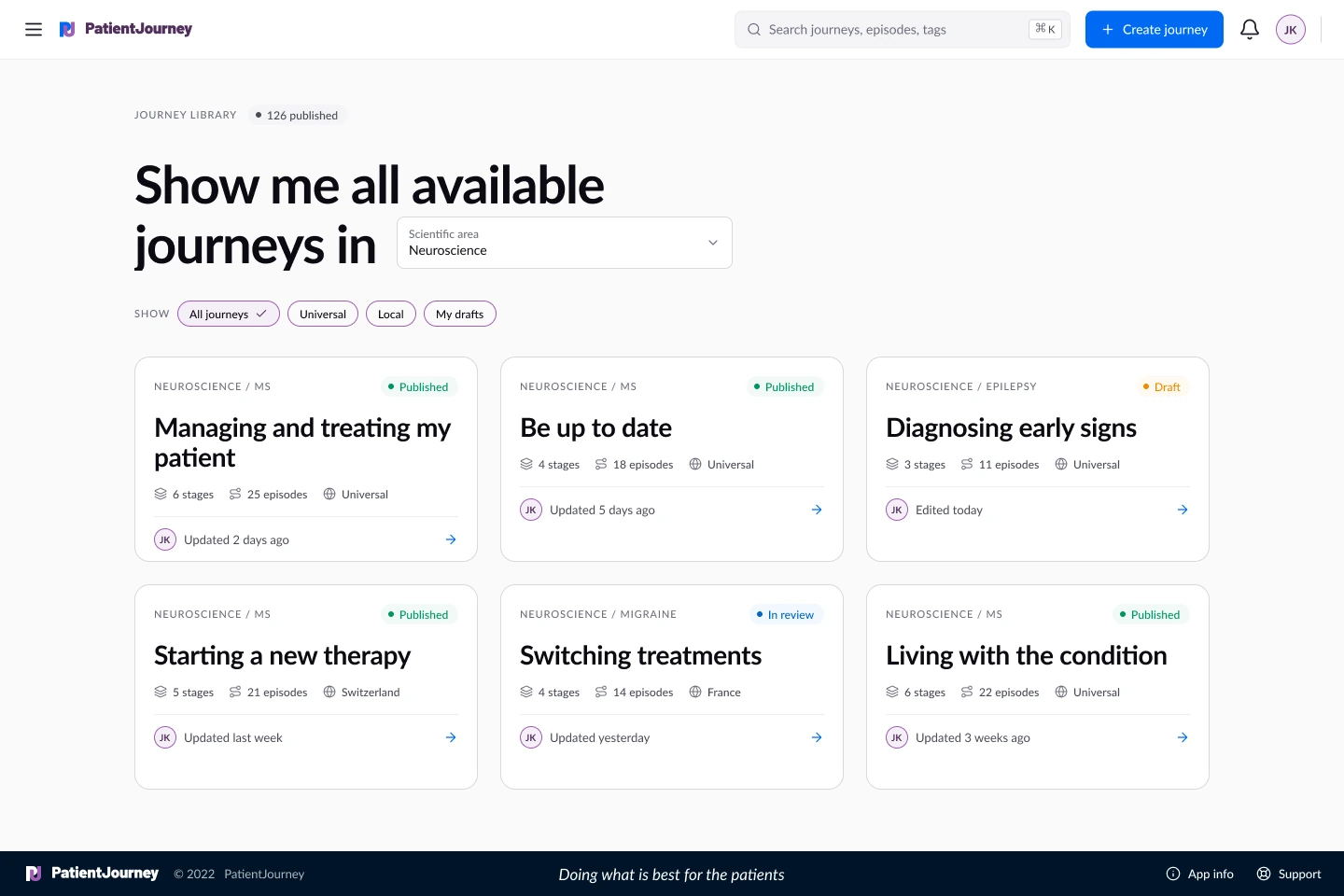Click the Neuroscience / Epilepsy category label

coord(961,386)
